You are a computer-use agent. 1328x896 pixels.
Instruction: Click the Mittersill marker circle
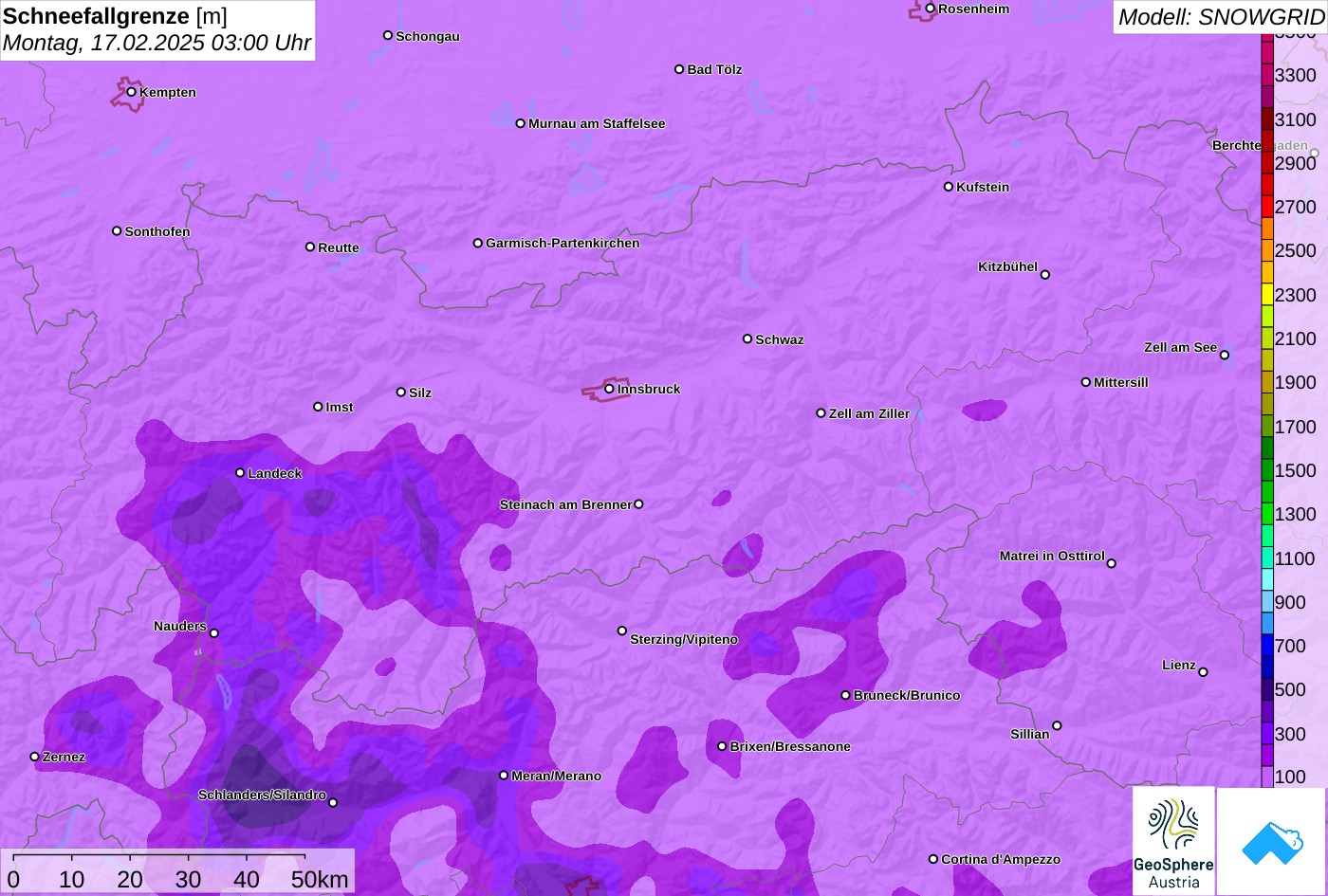(1086, 382)
